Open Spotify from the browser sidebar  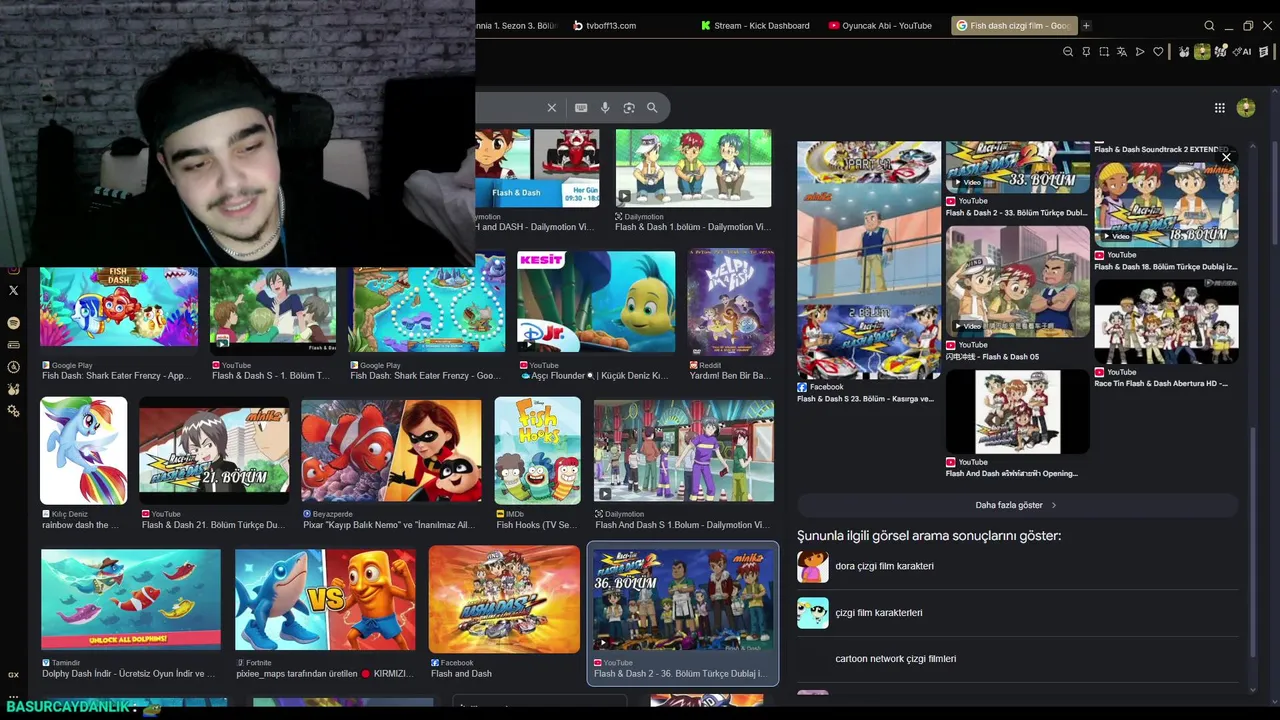(x=13, y=323)
